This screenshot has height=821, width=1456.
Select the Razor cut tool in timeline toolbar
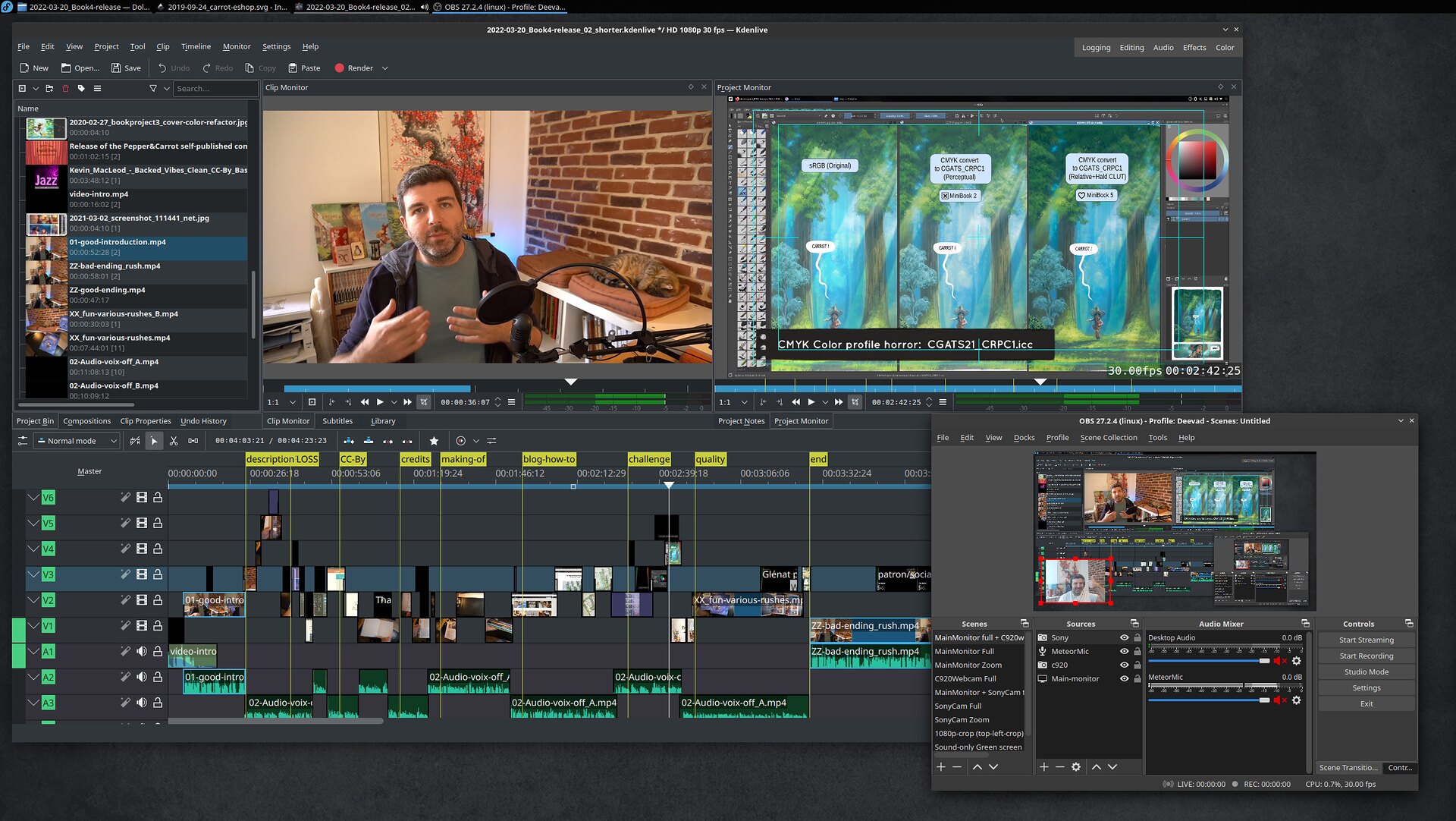point(174,441)
